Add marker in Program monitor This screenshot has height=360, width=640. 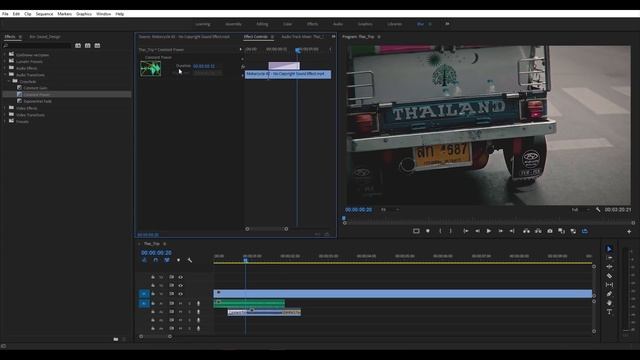[x=428, y=231]
